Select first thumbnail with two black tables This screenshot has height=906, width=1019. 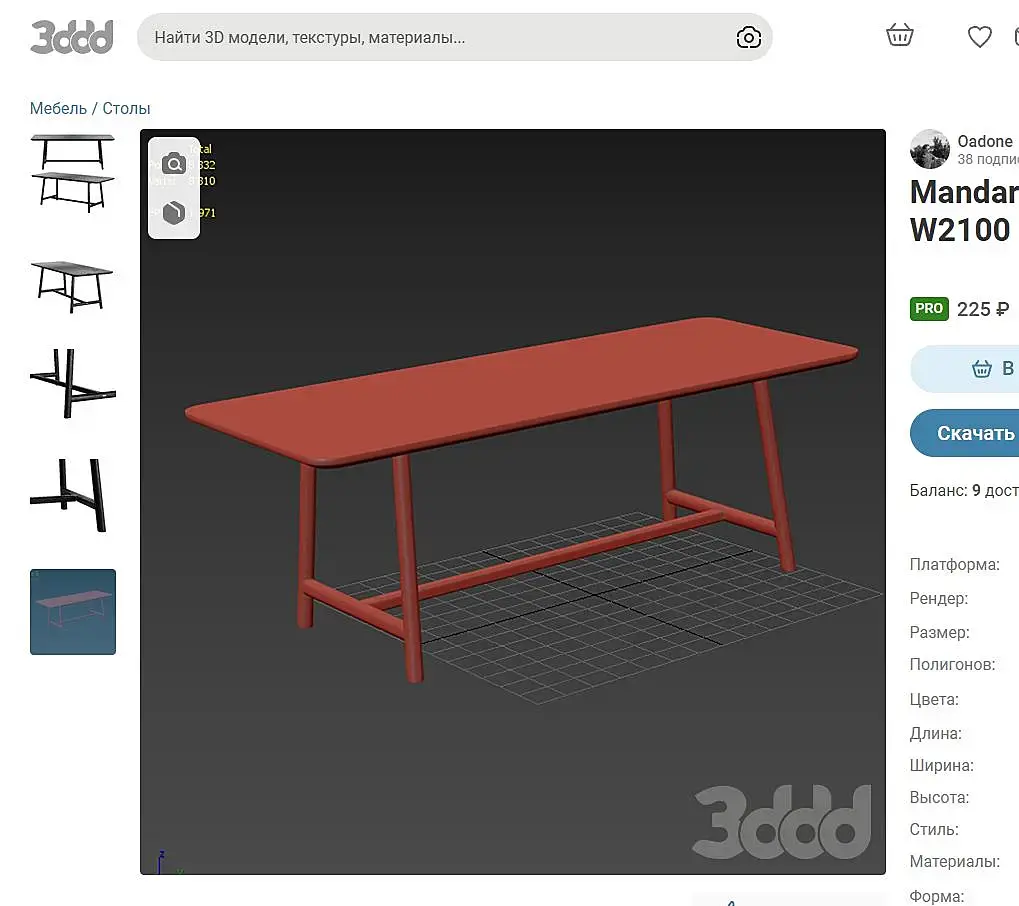pyautogui.click(x=73, y=173)
